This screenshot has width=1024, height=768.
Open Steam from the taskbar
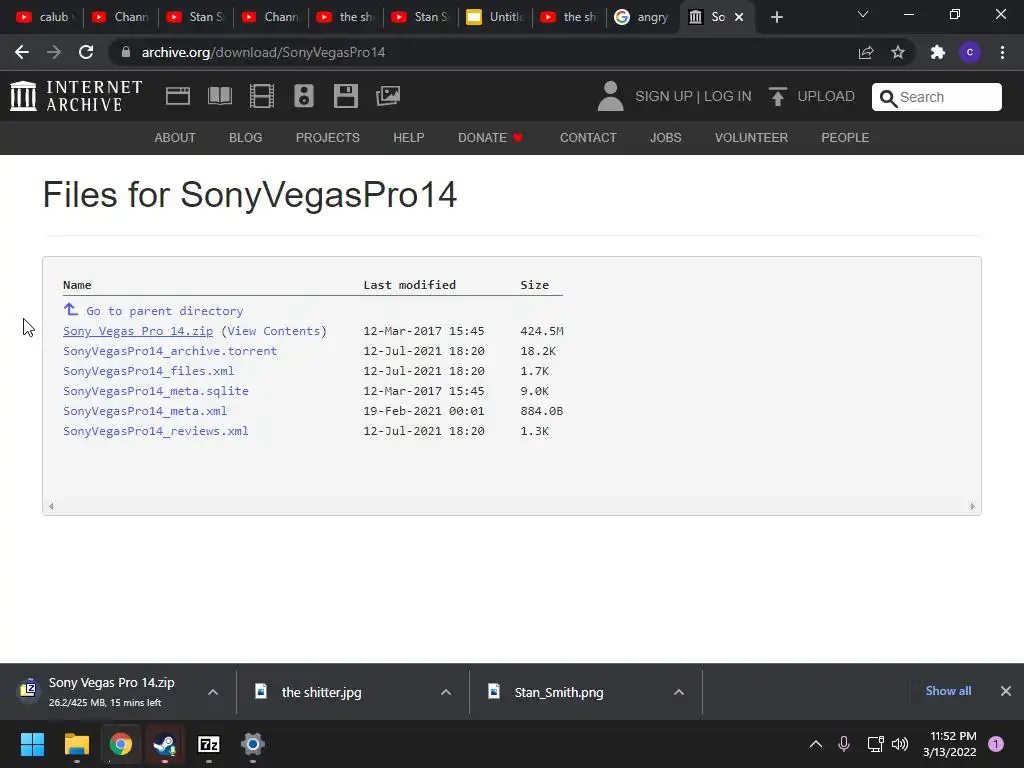tap(165, 744)
